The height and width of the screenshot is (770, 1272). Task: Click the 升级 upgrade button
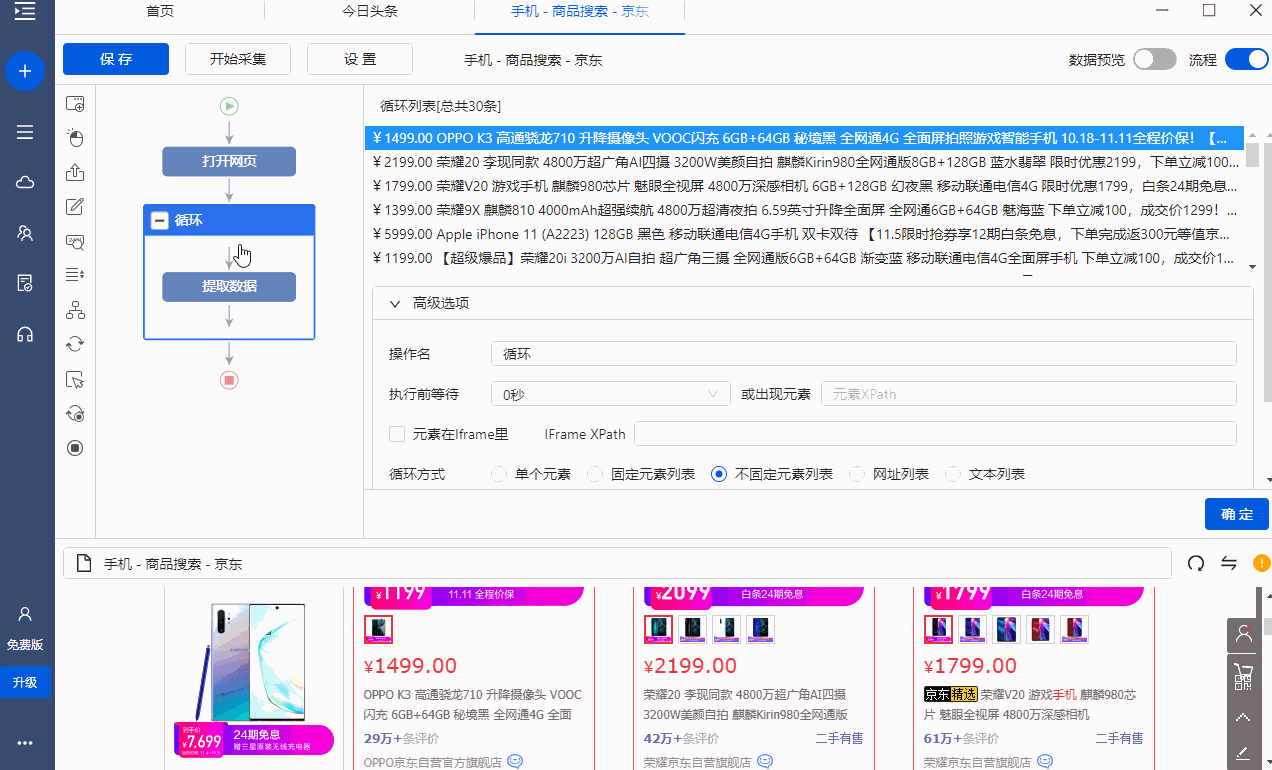click(25, 682)
